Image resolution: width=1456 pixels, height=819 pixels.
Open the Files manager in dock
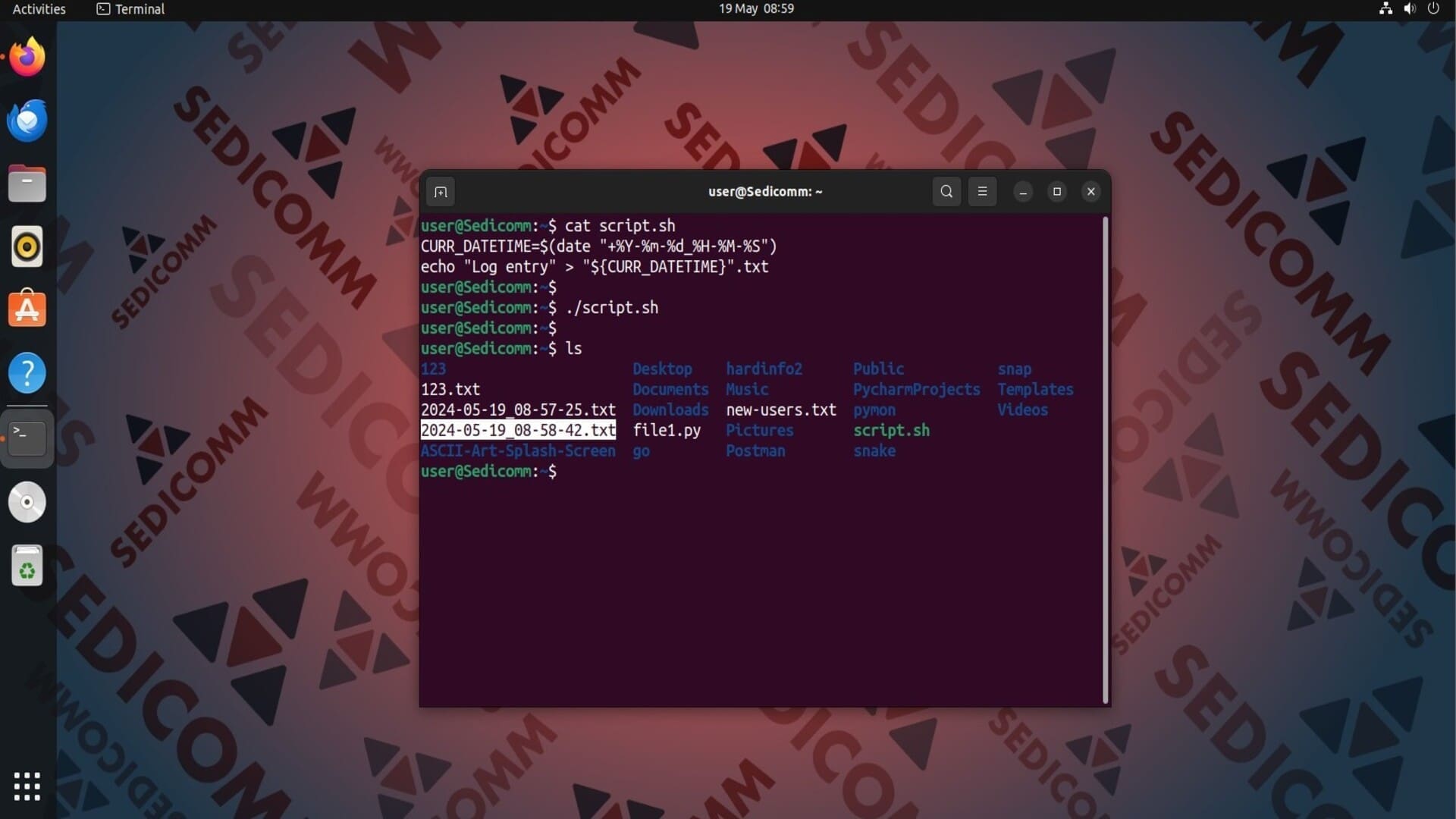[27, 184]
